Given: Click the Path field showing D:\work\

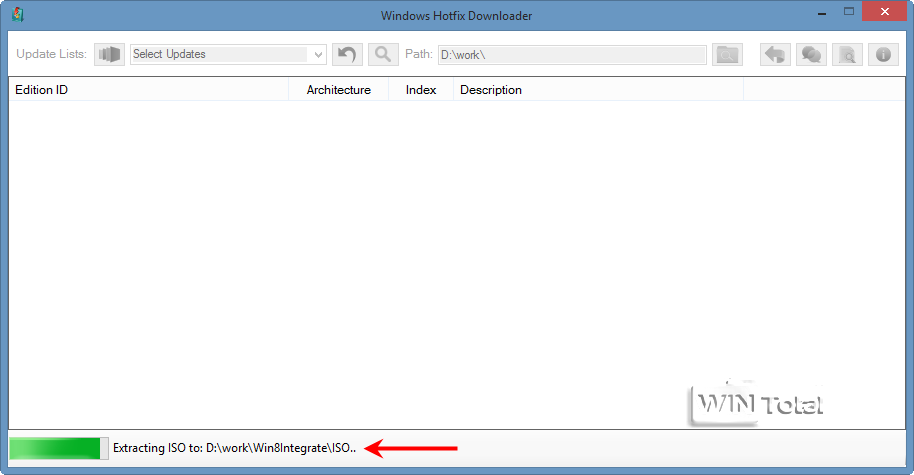Looking at the screenshot, I should coord(572,55).
